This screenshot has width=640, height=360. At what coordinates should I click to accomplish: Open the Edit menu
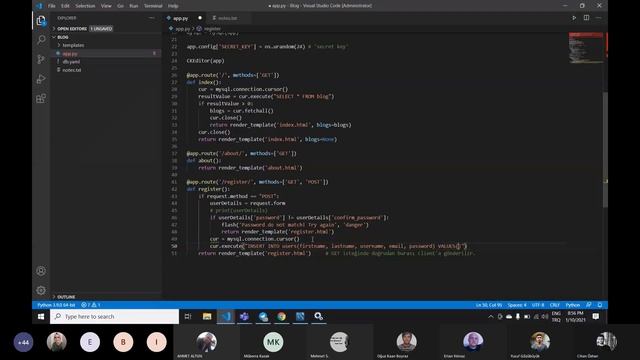pos(65,6)
